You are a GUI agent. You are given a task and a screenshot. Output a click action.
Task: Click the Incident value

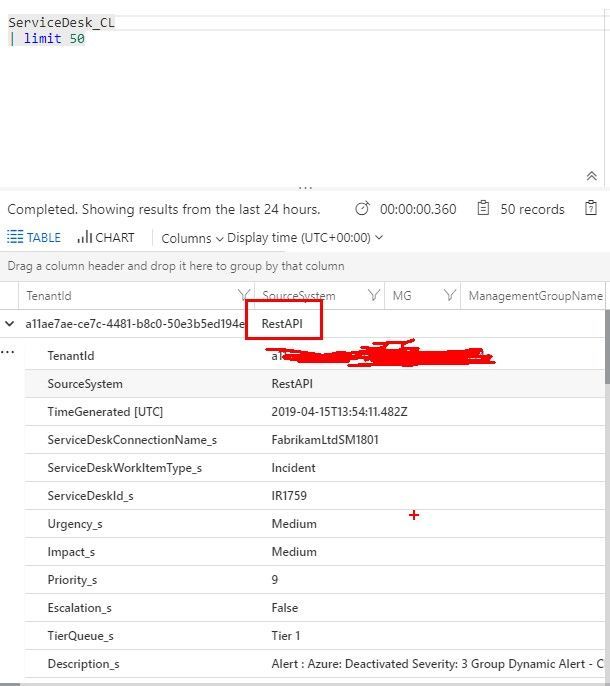tap(293, 468)
